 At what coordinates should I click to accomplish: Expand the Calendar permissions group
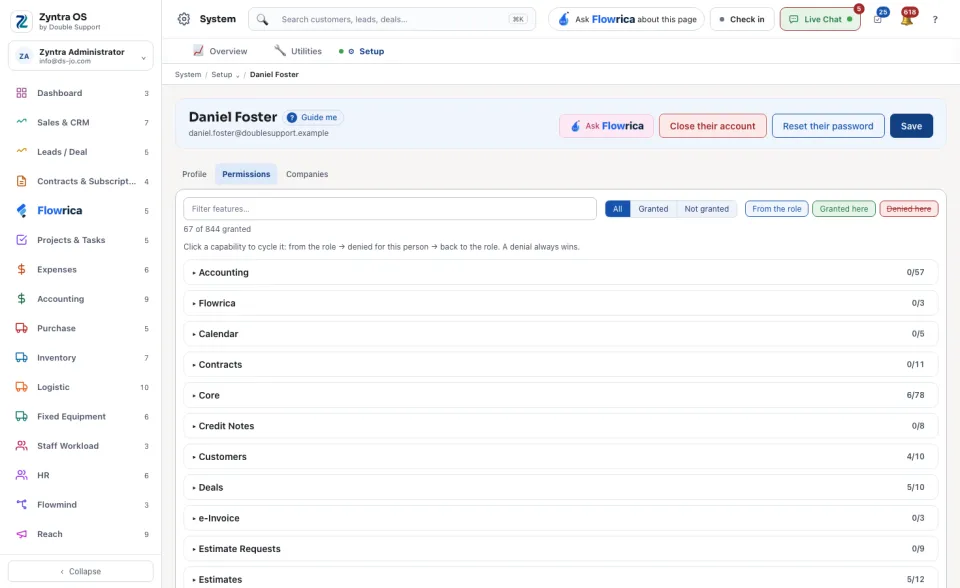[x=560, y=334]
